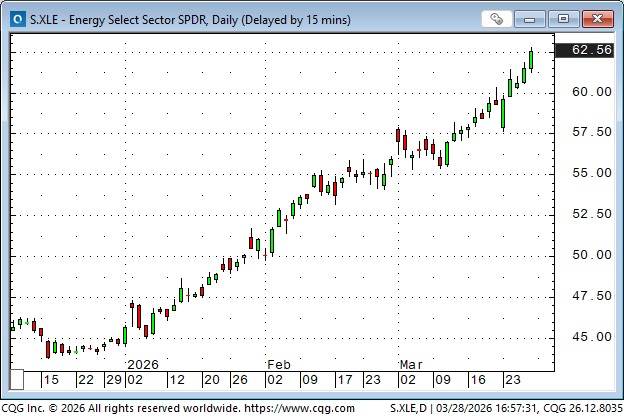
Task: Minimize the S.XLE chart window
Action: [535, 18]
